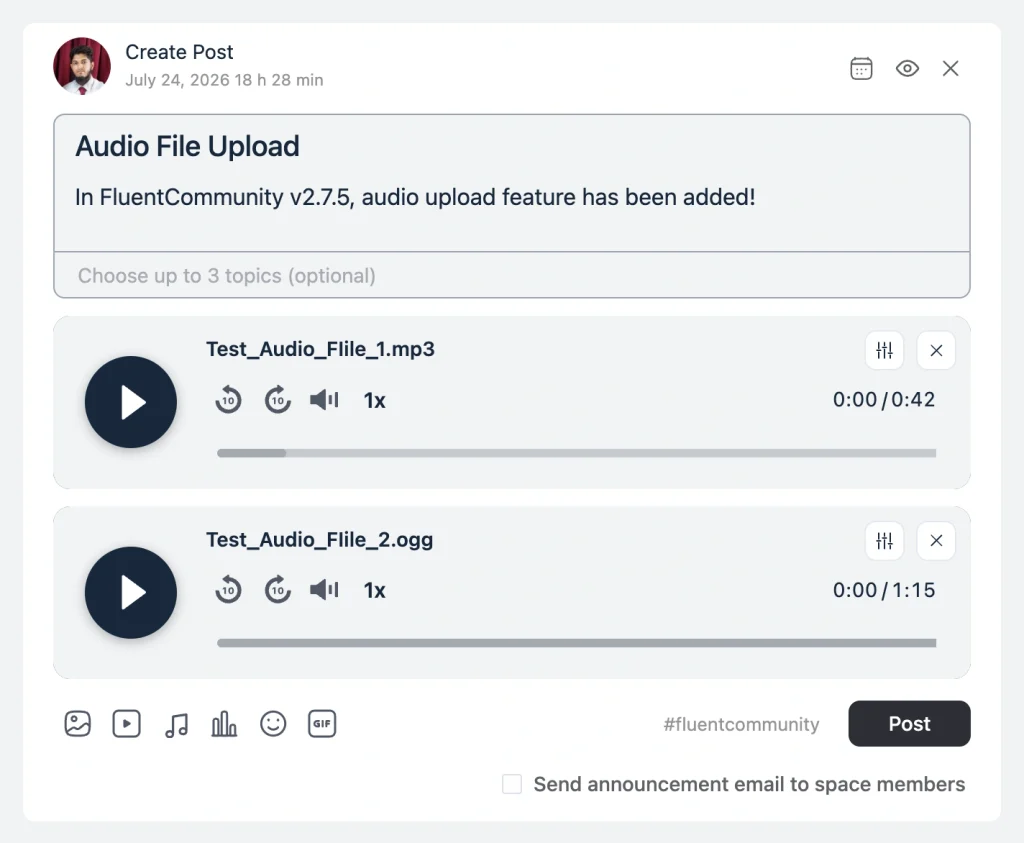This screenshot has height=843, width=1024.
Task: Add audio with the music note icon
Action: 176,724
